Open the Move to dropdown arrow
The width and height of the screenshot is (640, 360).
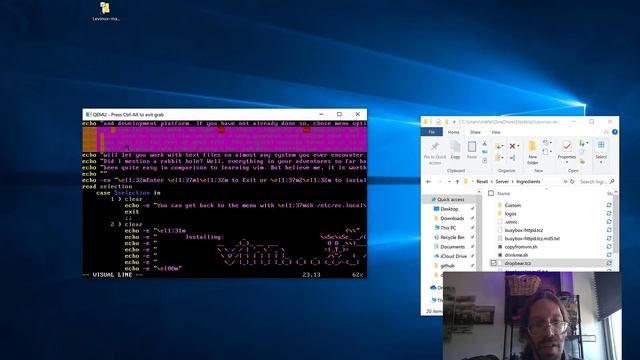502,146
